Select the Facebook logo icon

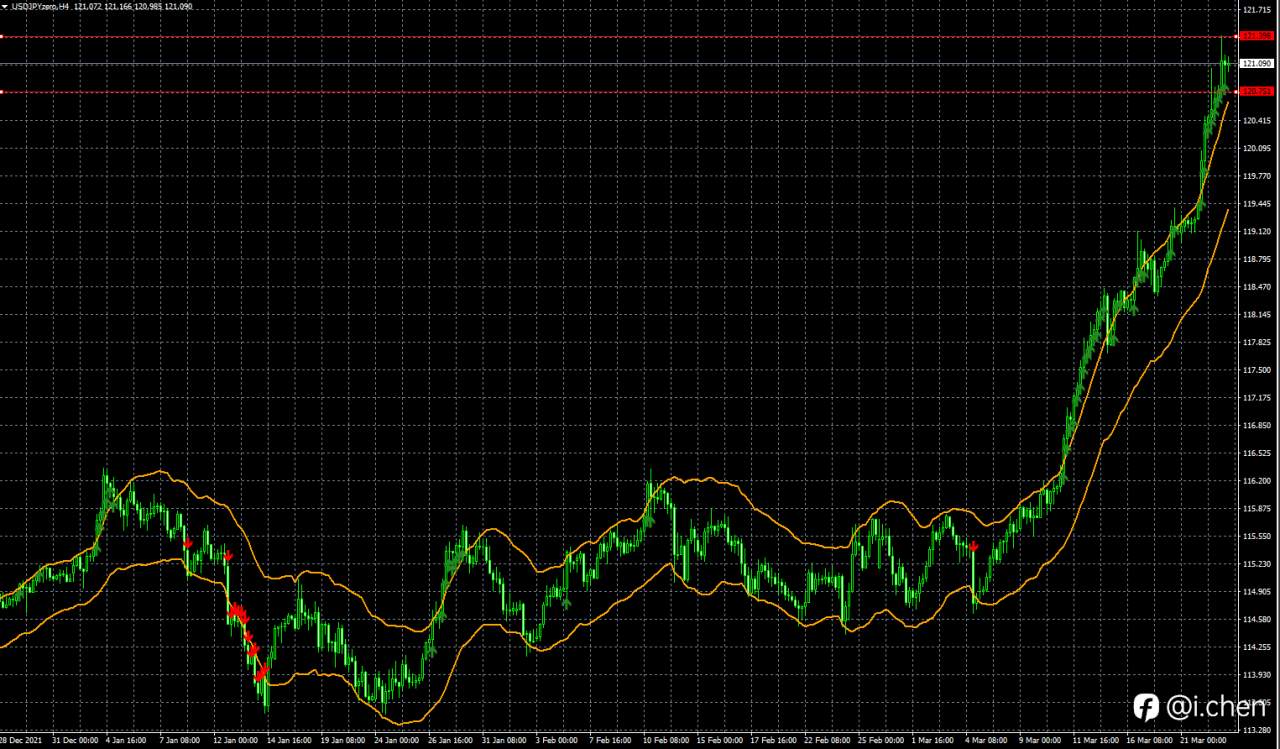[1146, 707]
